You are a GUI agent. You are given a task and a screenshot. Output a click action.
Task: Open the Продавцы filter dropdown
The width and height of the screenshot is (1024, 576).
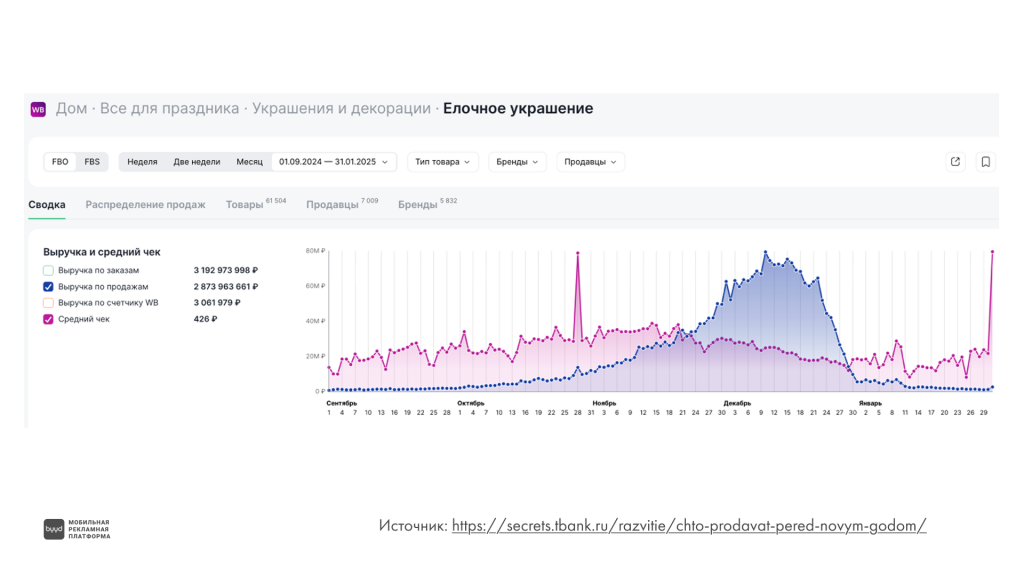click(x=590, y=161)
